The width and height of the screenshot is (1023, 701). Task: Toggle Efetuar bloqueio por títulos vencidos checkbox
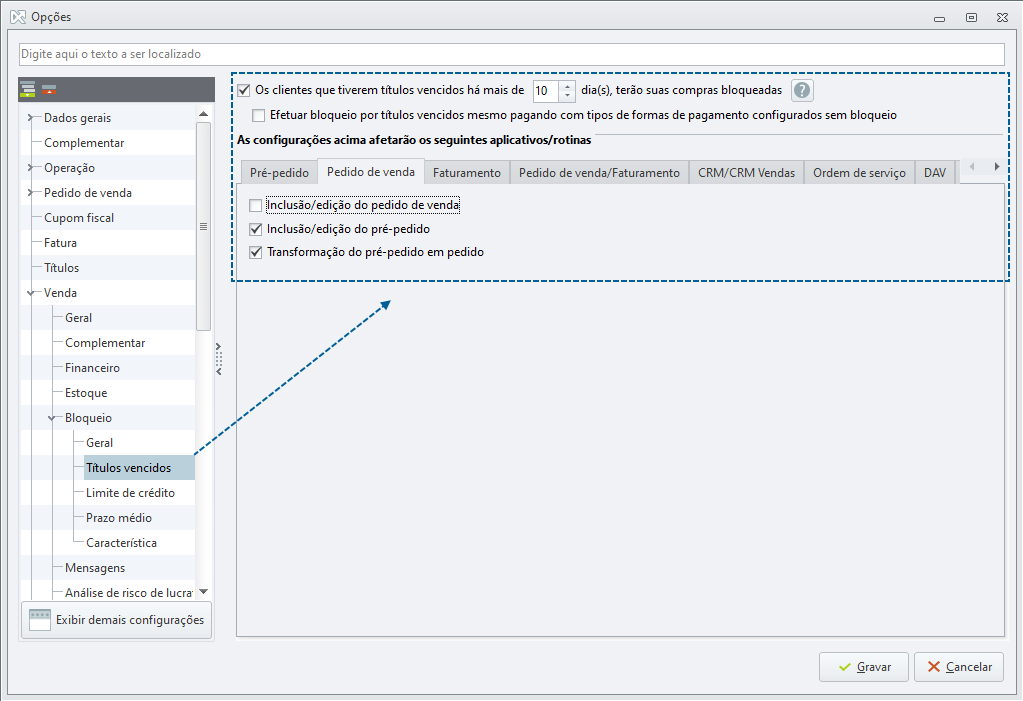click(258, 116)
